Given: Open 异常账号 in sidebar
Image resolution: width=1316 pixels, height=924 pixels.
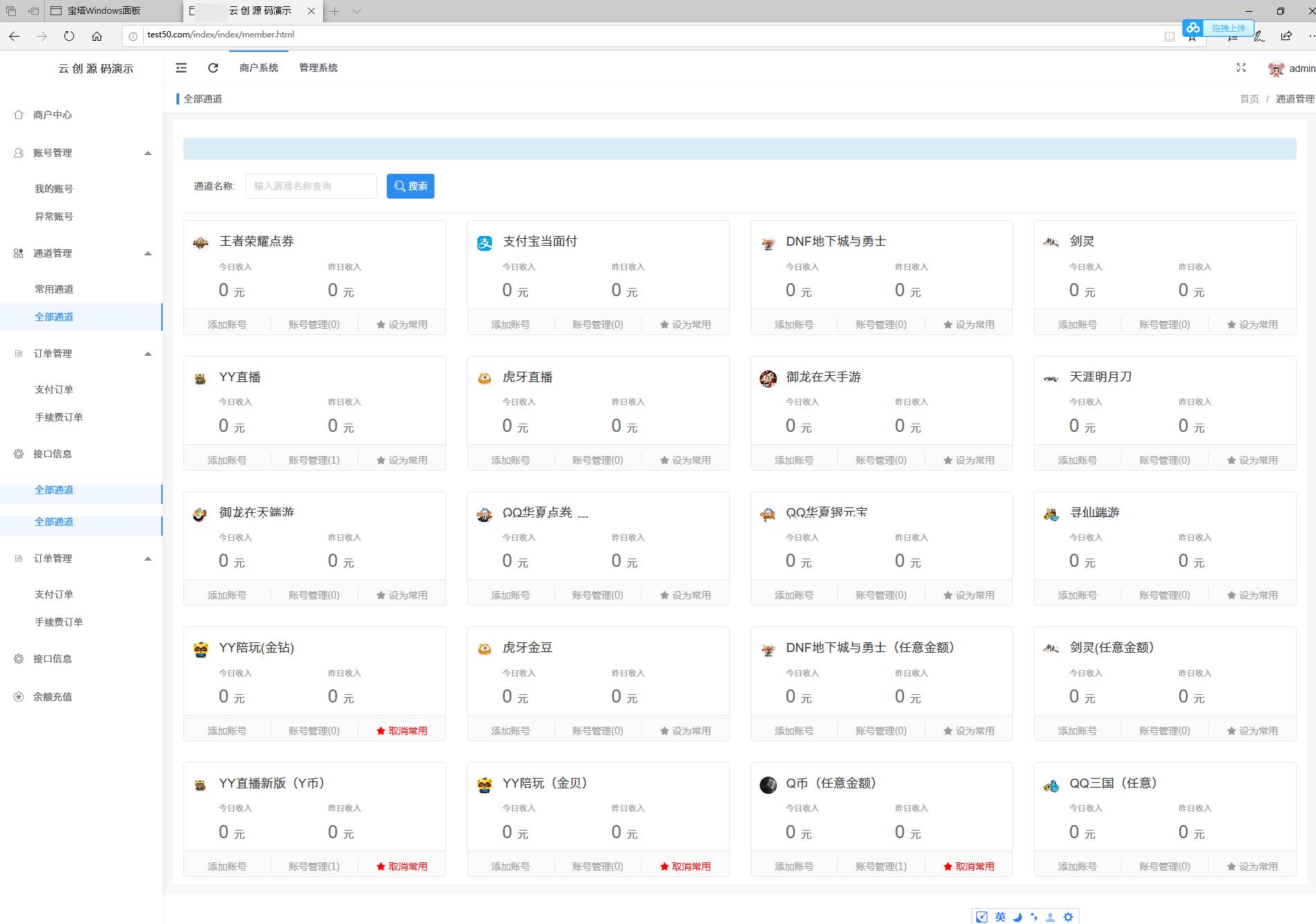Looking at the screenshot, I should click(x=54, y=217).
